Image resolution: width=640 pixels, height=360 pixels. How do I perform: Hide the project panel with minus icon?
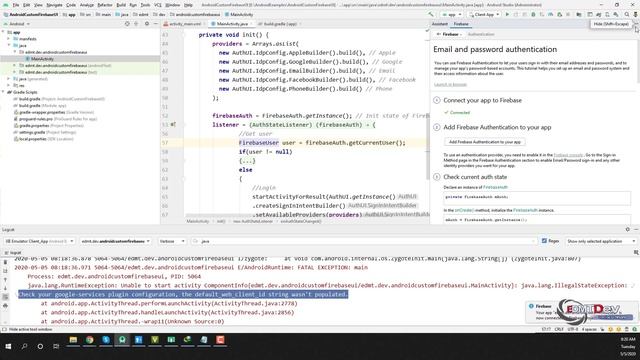156,24
